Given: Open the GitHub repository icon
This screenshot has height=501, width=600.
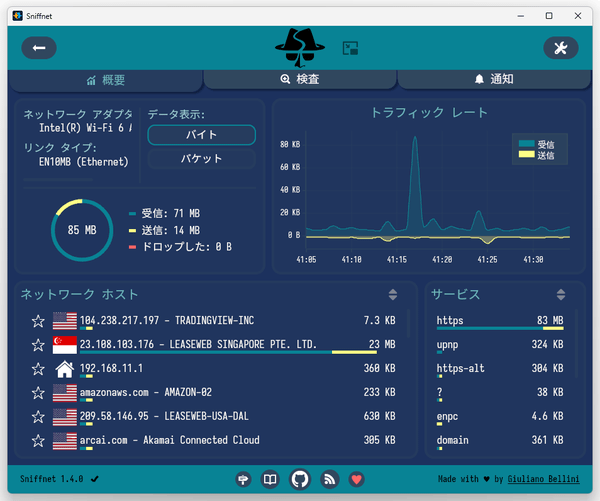Looking at the screenshot, I should tap(300, 479).
